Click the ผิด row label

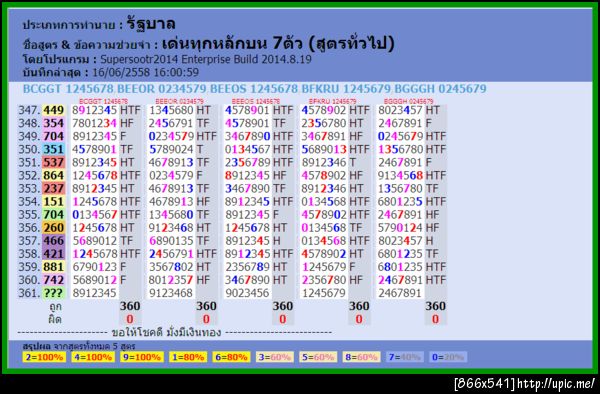click(55, 319)
